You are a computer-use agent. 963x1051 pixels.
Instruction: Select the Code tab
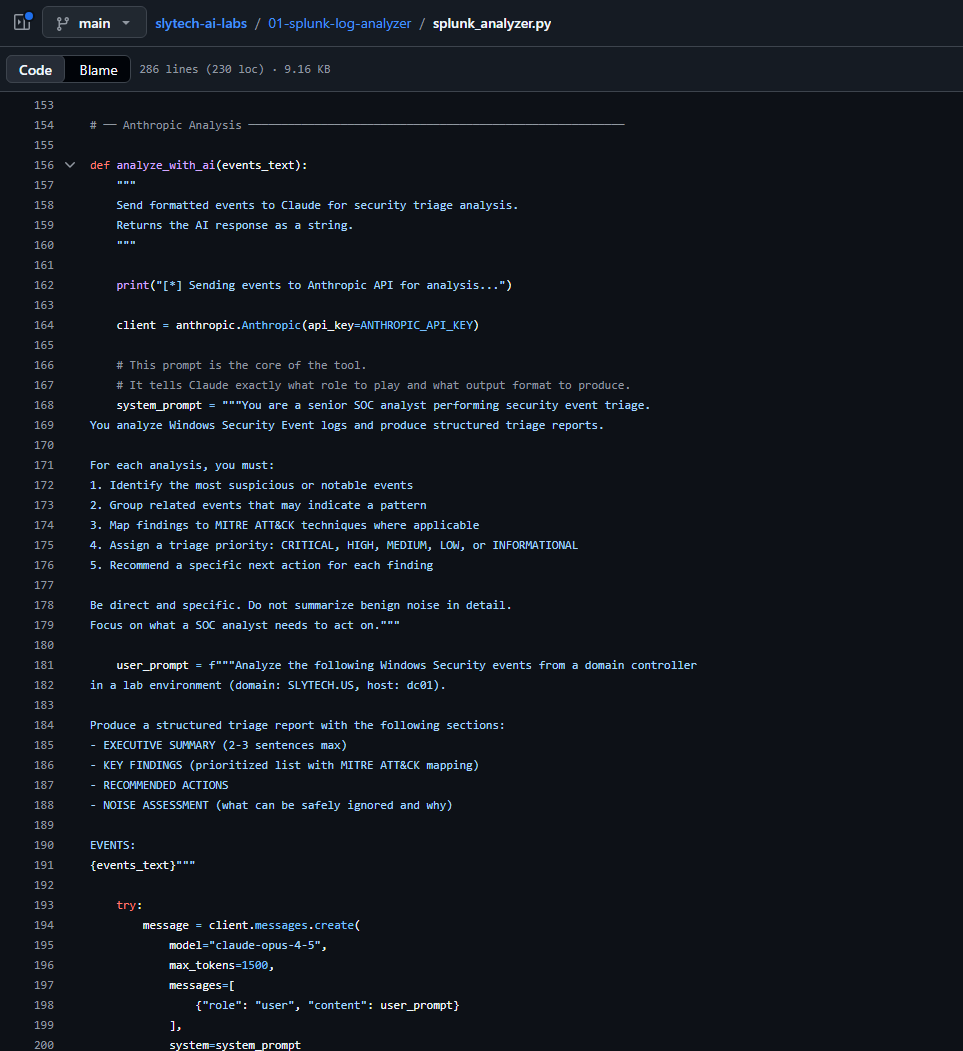(35, 69)
